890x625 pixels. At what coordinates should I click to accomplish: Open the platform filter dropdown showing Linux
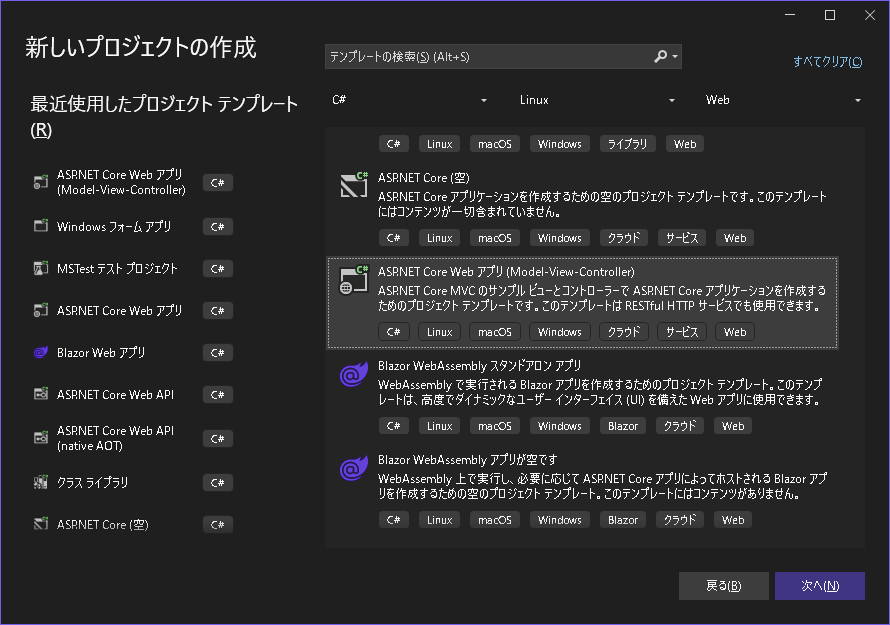click(x=597, y=100)
